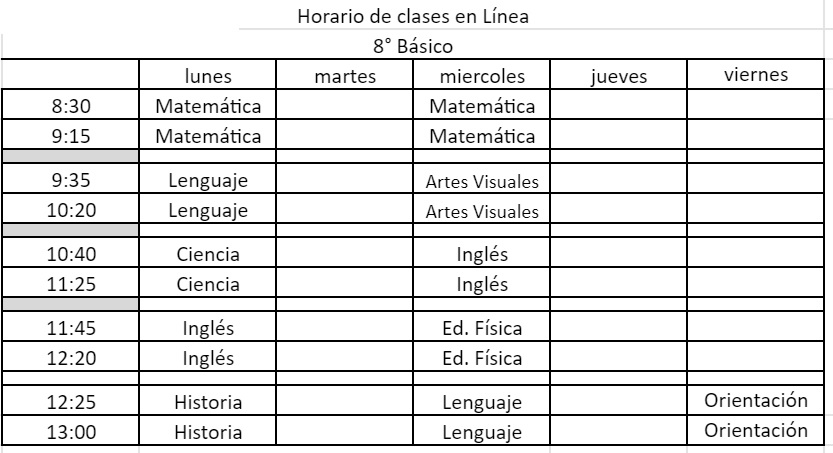
Task: Click the 13:00 time cell
Action: [x=71, y=433]
